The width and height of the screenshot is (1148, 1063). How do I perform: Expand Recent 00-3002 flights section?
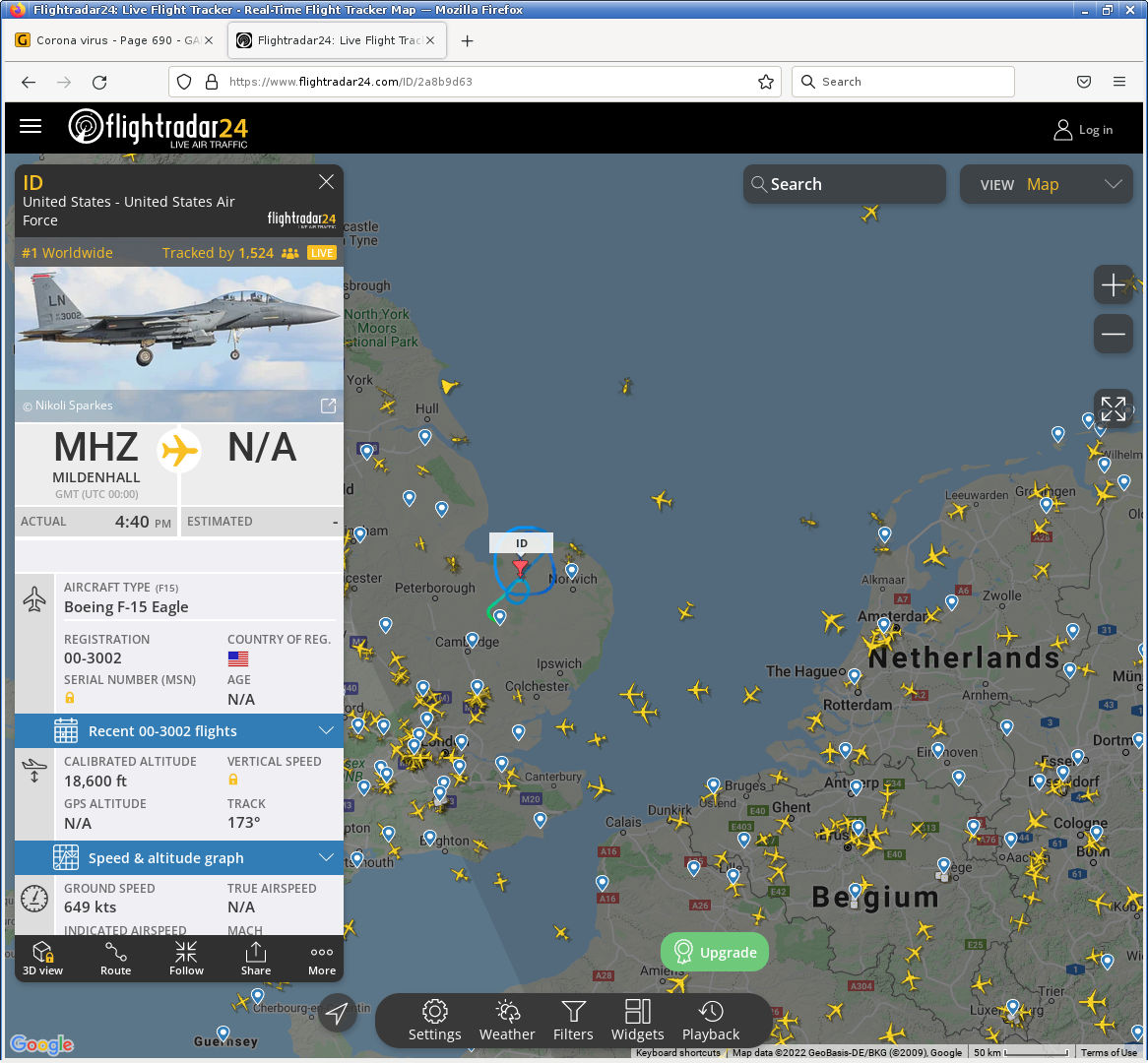click(178, 730)
